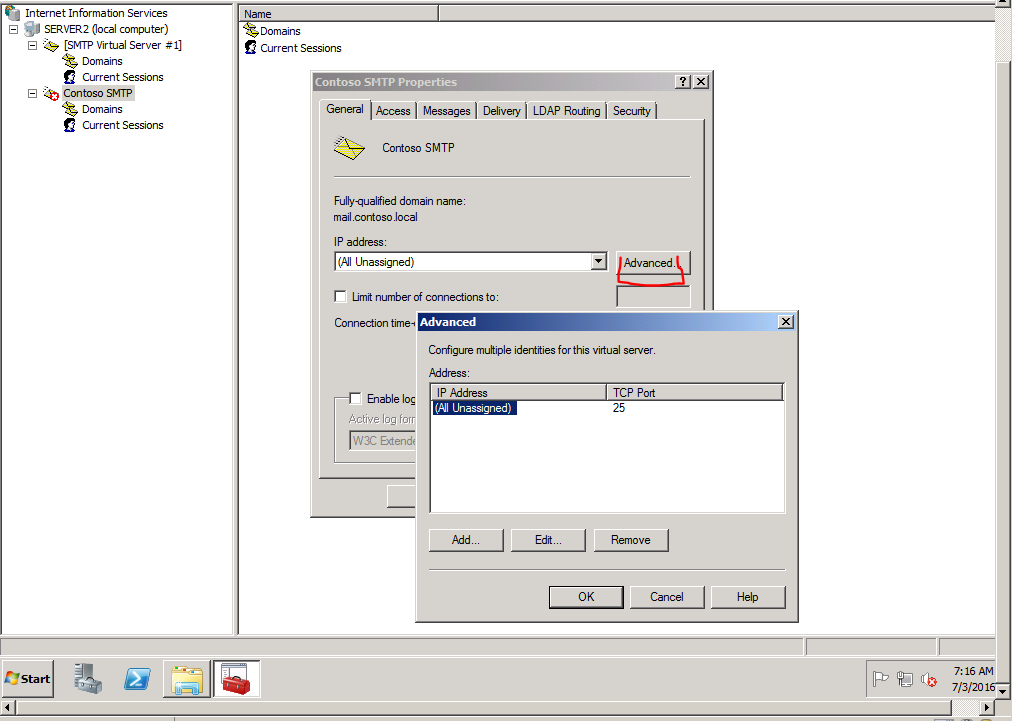Close the Advanced dialog

(785, 321)
